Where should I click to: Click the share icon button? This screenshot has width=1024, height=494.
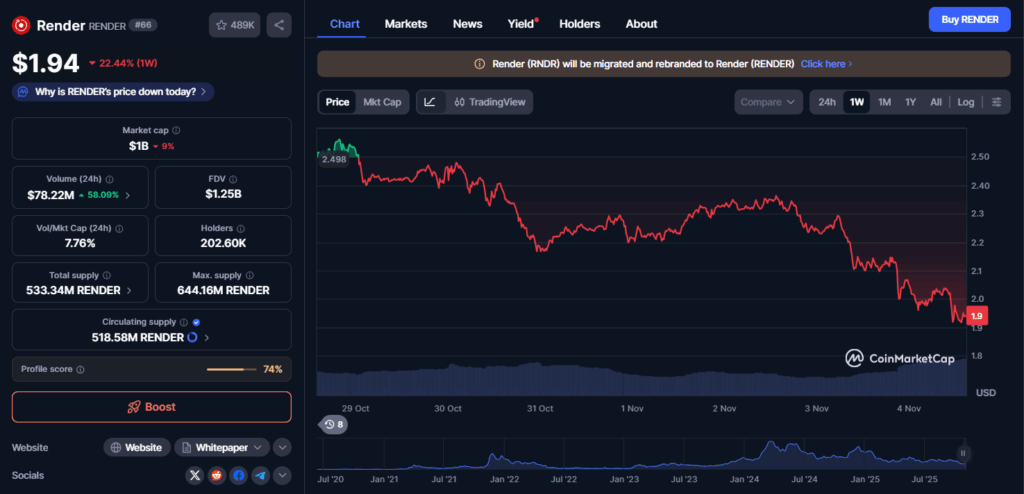point(279,25)
